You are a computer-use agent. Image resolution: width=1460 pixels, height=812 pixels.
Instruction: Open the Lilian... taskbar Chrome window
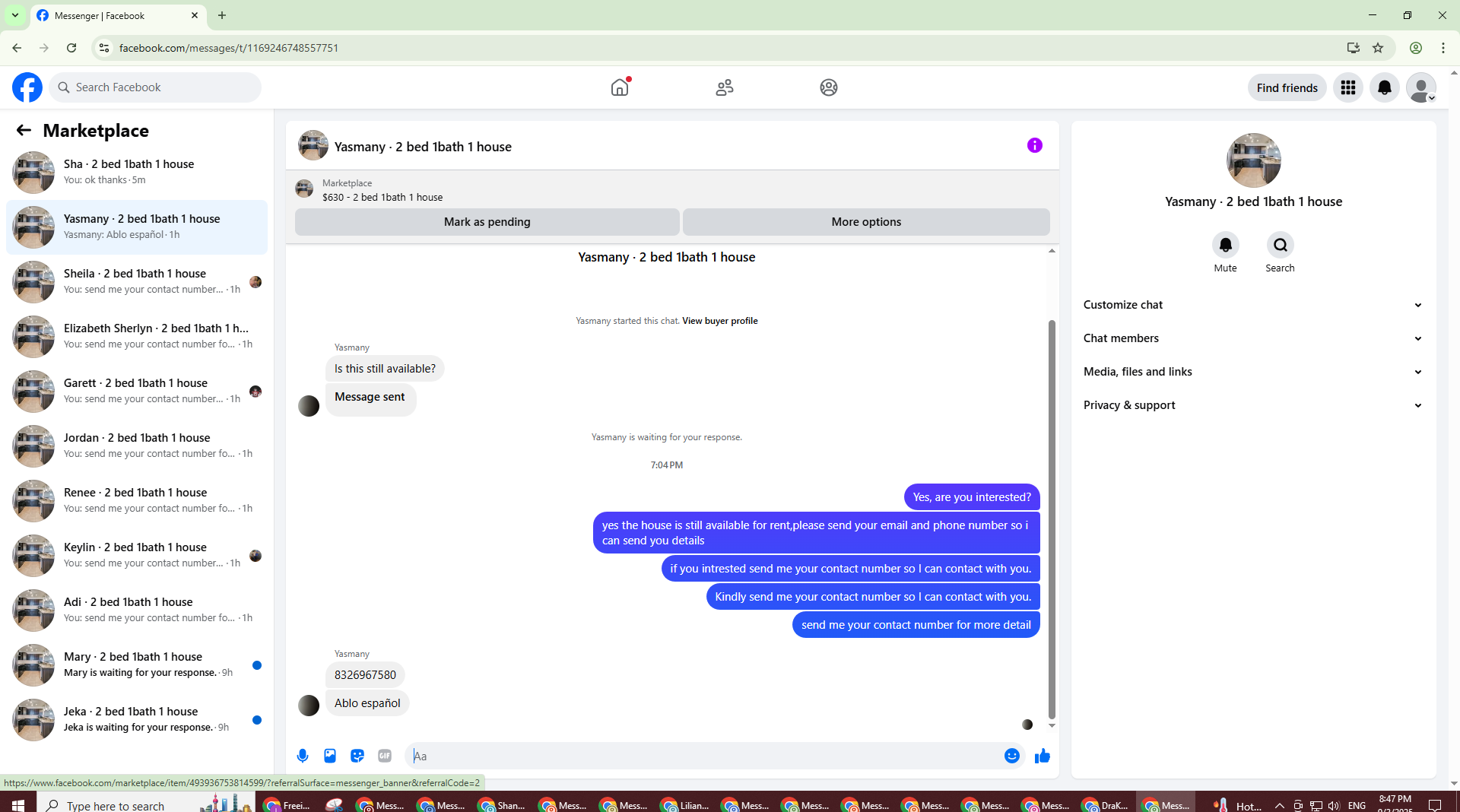coord(684,805)
